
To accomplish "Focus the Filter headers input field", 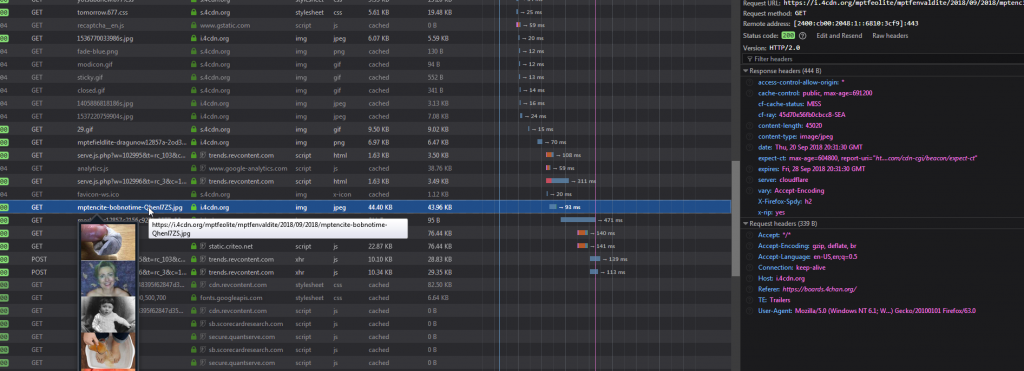I will pyautogui.click(x=882, y=59).
